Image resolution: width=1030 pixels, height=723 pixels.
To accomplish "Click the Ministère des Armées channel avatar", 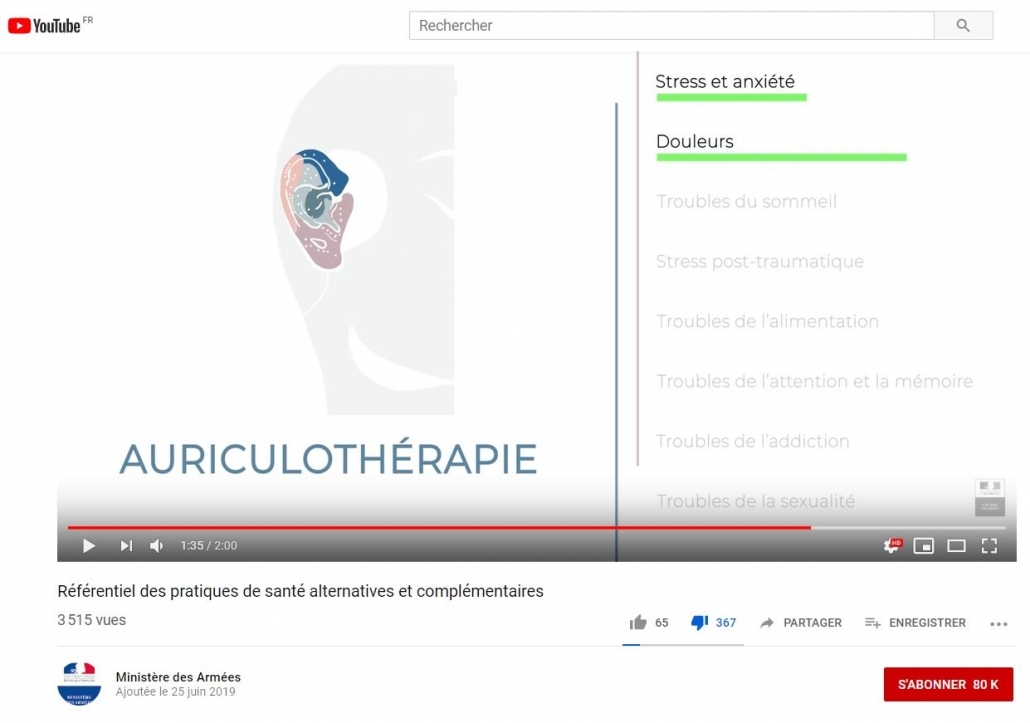I will click(x=79, y=684).
